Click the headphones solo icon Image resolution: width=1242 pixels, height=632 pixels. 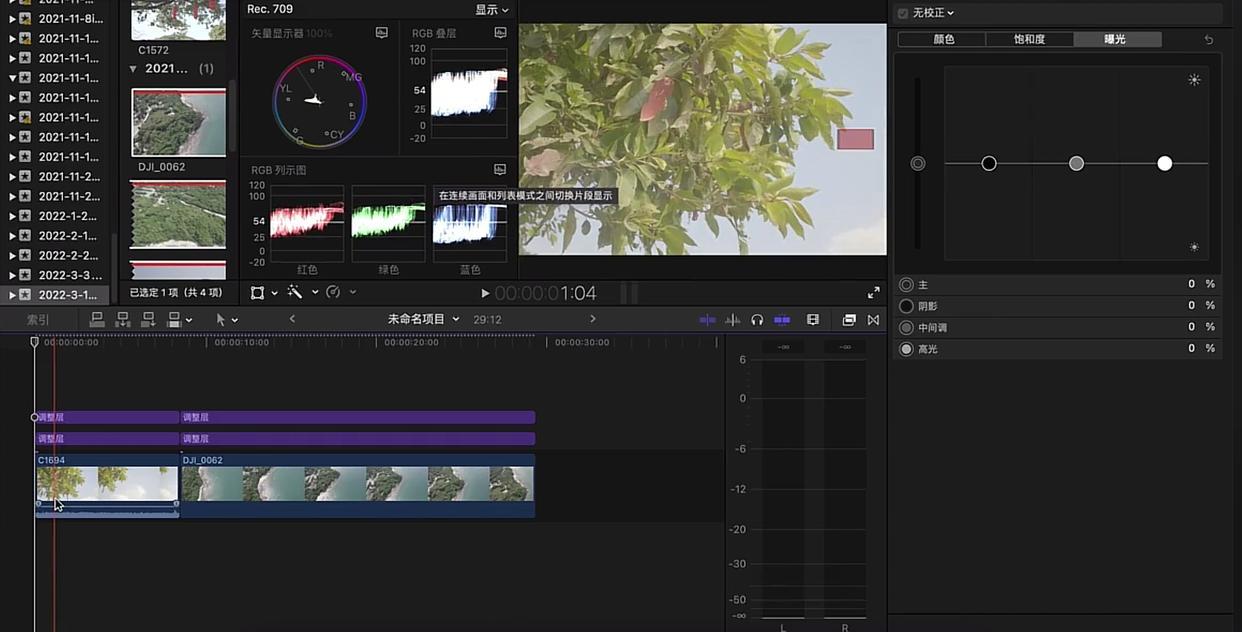click(x=757, y=320)
